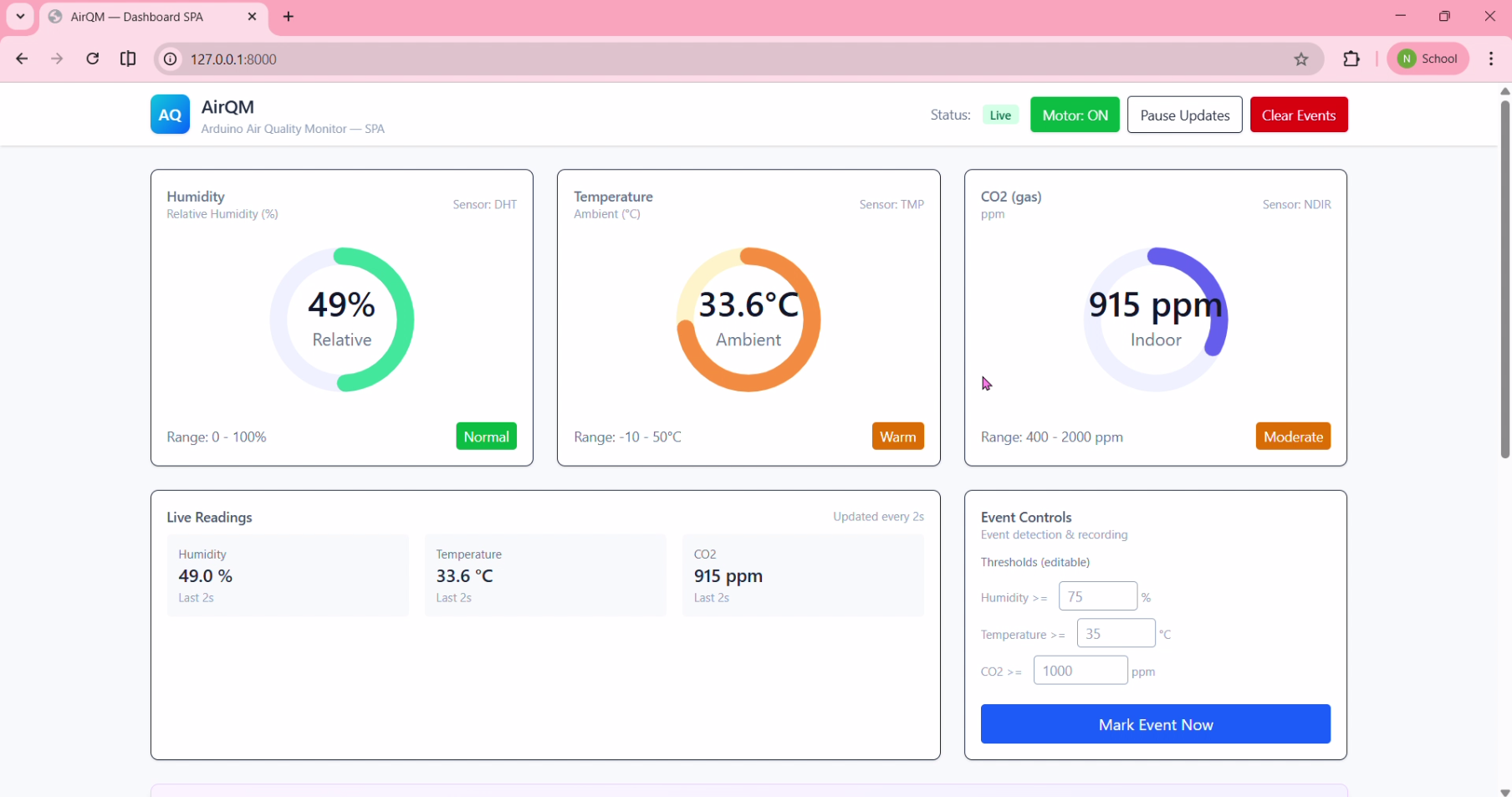
Task: Click the 'Sensor: DHT' label
Action: [x=485, y=204]
